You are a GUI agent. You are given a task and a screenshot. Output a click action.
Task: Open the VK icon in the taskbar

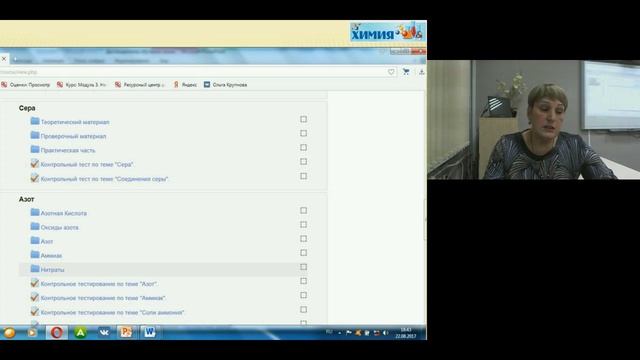(x=104, y=333)
